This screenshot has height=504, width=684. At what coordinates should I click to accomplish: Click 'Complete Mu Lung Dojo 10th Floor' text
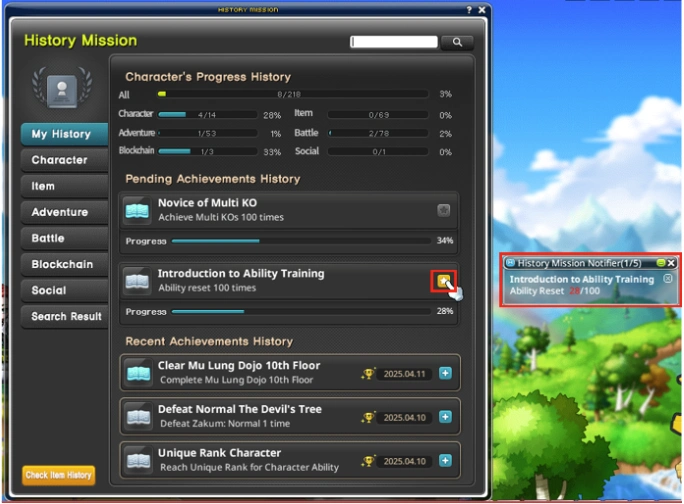click(236, 380)
